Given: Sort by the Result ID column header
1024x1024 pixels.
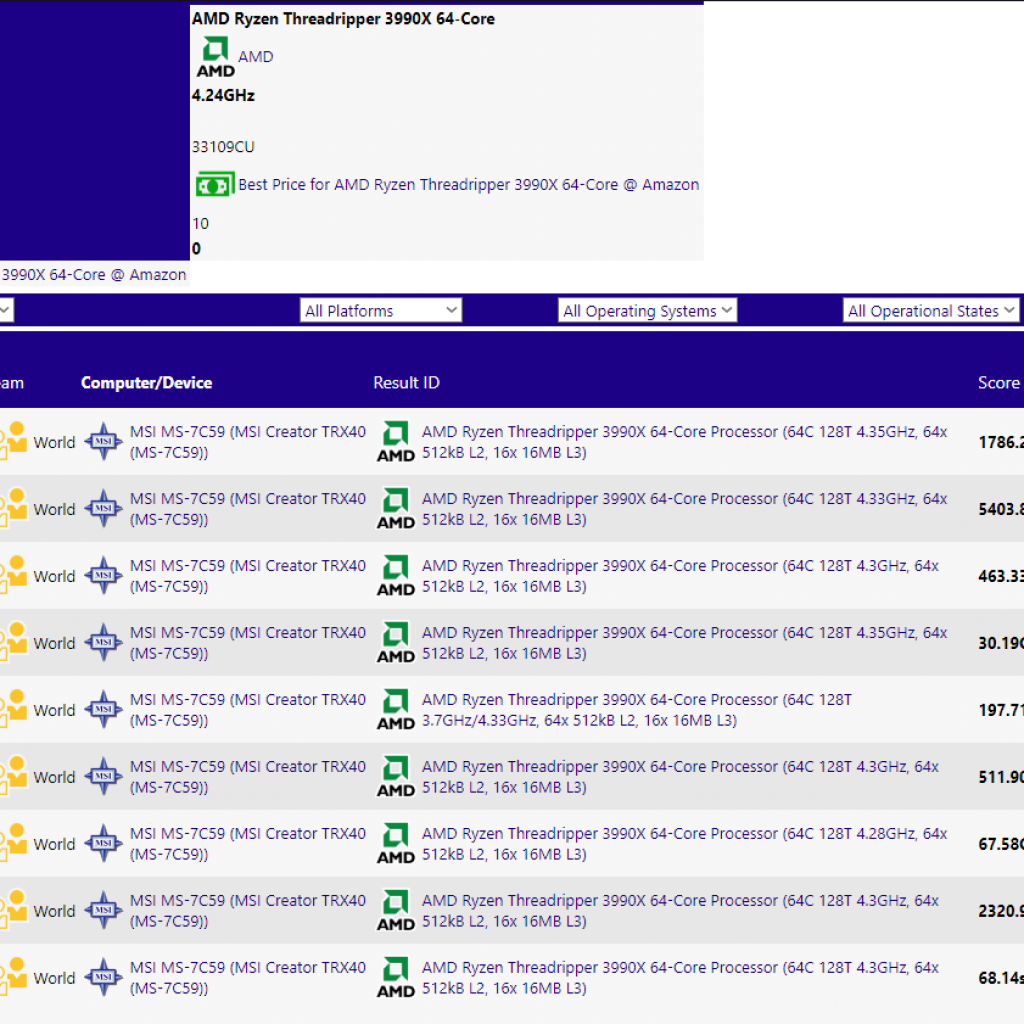Looking at the screenshot, I should (406, 383).
